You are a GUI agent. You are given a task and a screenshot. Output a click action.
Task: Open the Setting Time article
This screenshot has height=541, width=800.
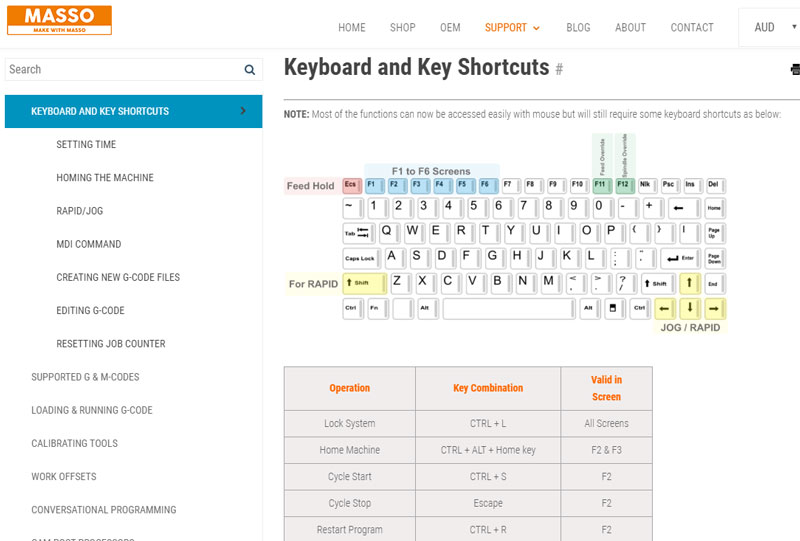point(86,145)
